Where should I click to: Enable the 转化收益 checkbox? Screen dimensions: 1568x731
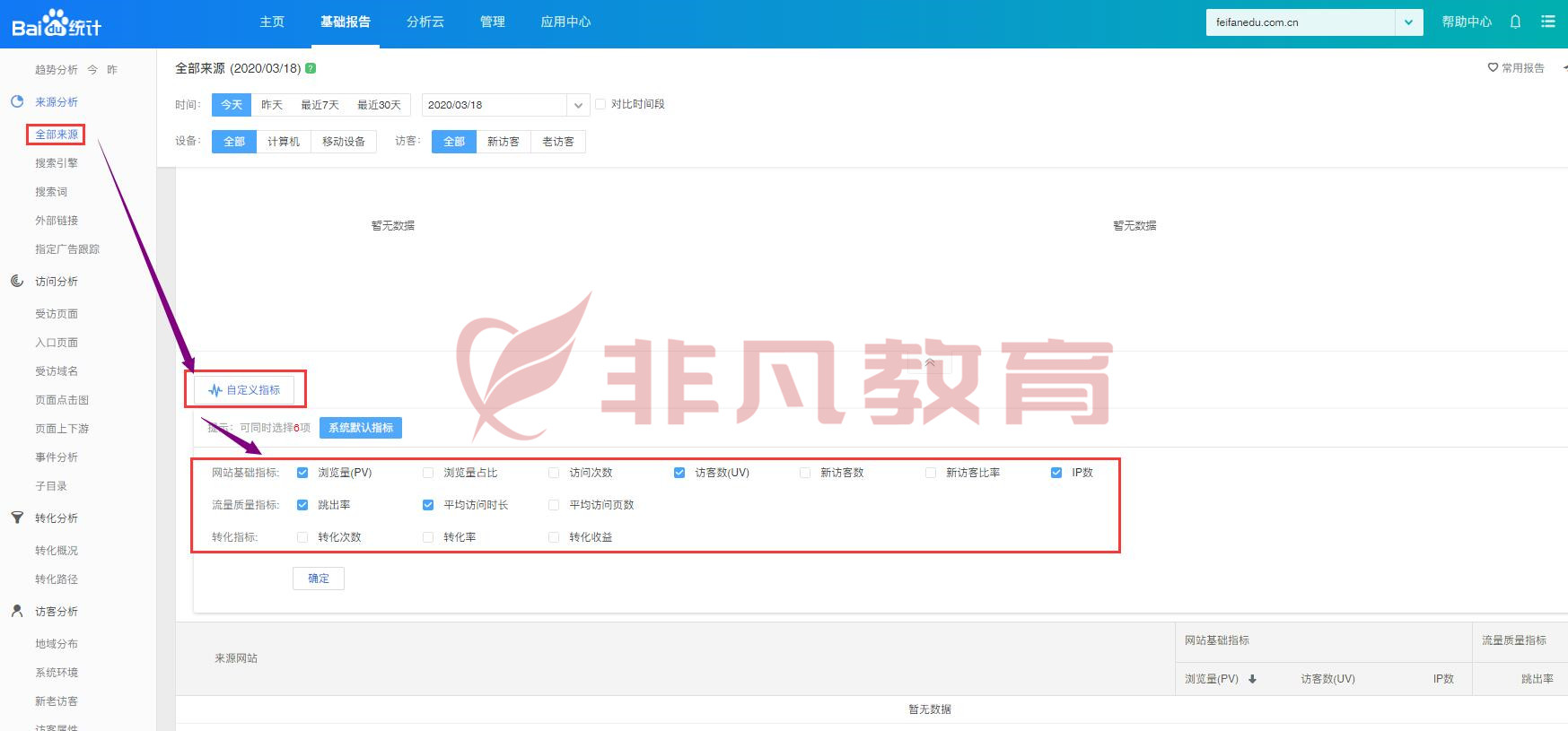554,537
